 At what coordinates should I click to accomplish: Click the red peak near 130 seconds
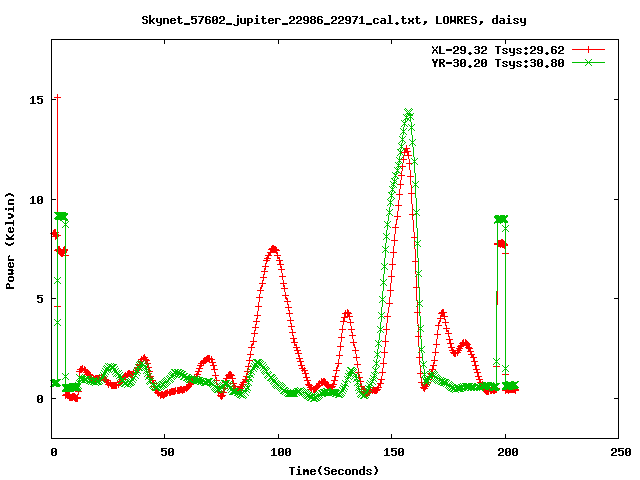pyautogui.click(x=347, y=313)
